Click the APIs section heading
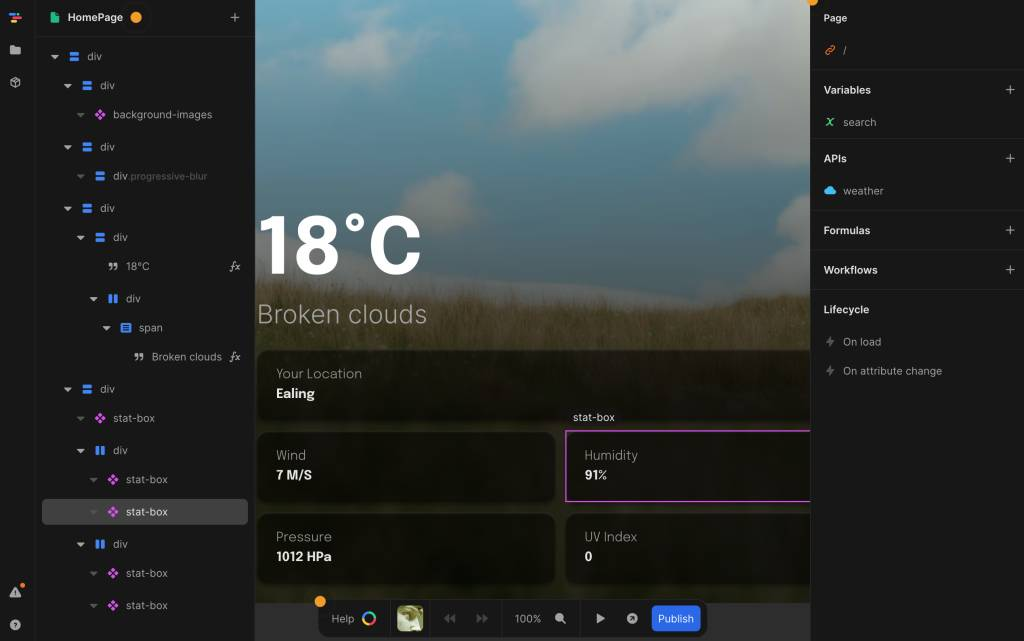The height and width of the screenshot is (641, 1024). [x=835, y=159]
